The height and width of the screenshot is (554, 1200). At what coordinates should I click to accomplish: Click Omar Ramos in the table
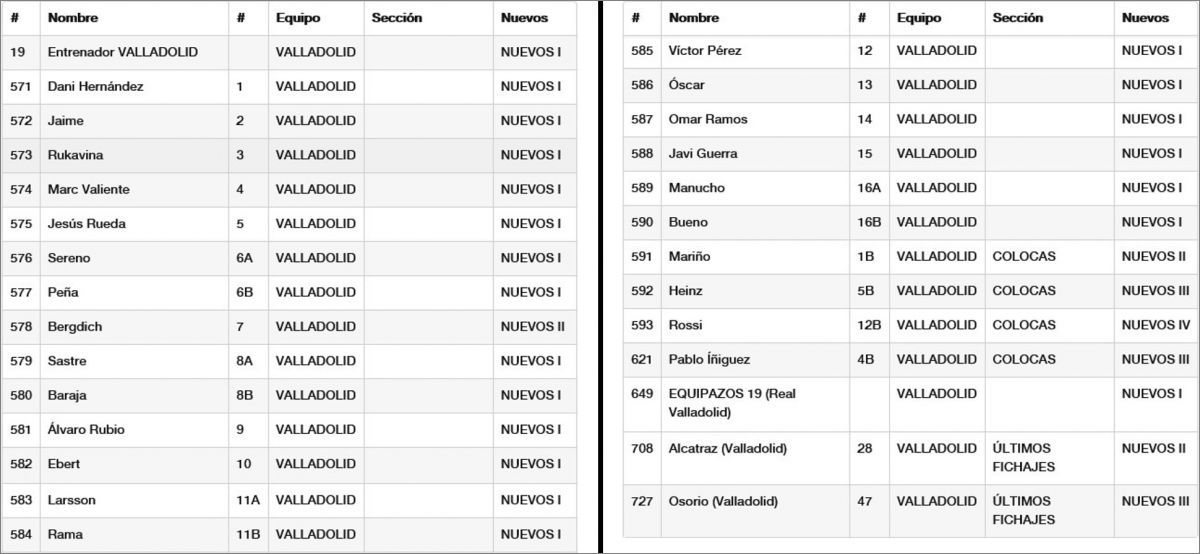point(708,119)
